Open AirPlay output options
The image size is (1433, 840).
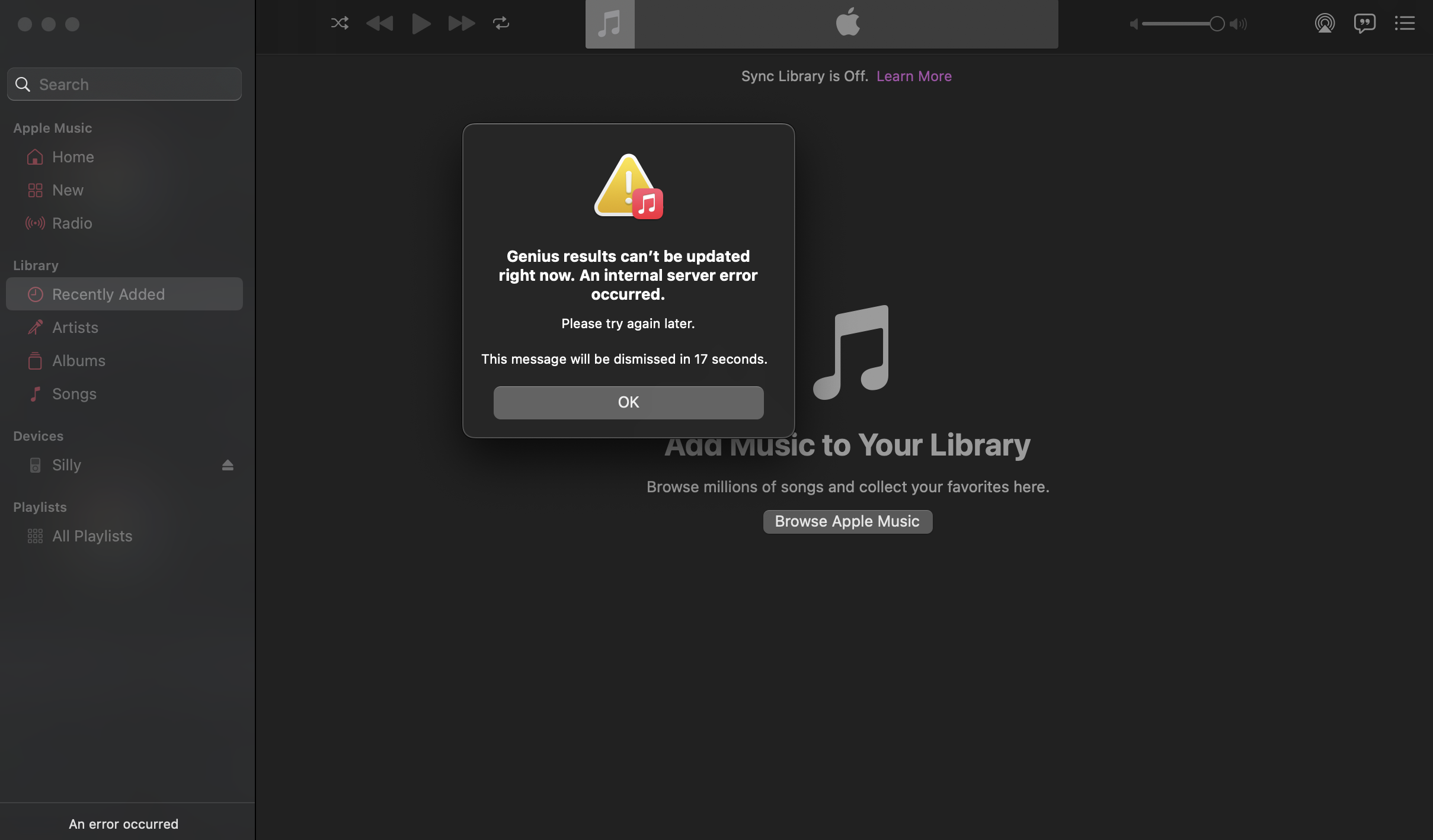1325,24
